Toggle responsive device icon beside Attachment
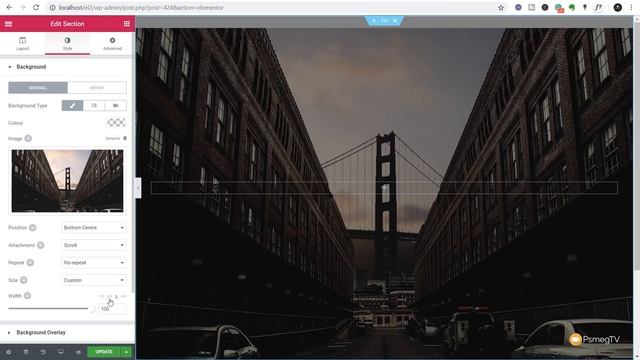 (40, 245)
